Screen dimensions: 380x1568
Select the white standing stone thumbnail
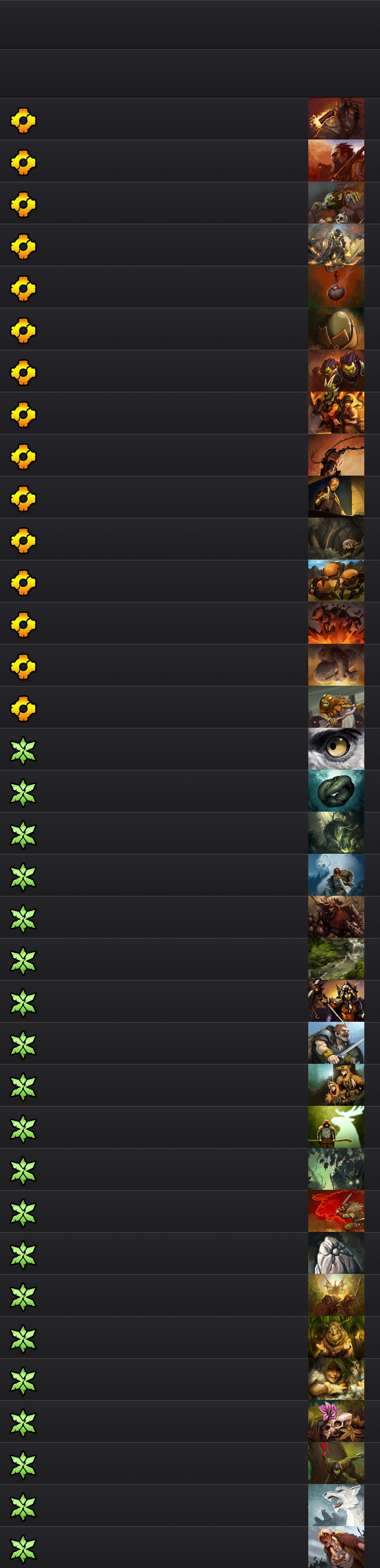point(336,1253)
